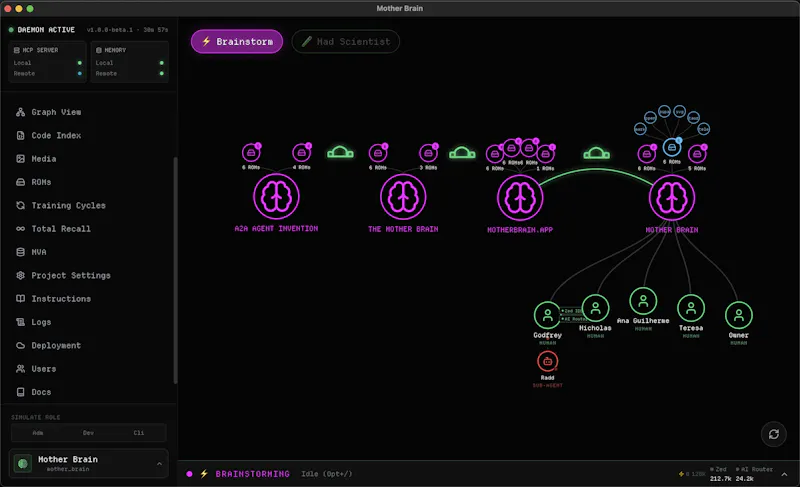This screenshot has height=487, width=800.
Task: Click the BRAINSTORMING status label
Action: [x=253, y=474]
